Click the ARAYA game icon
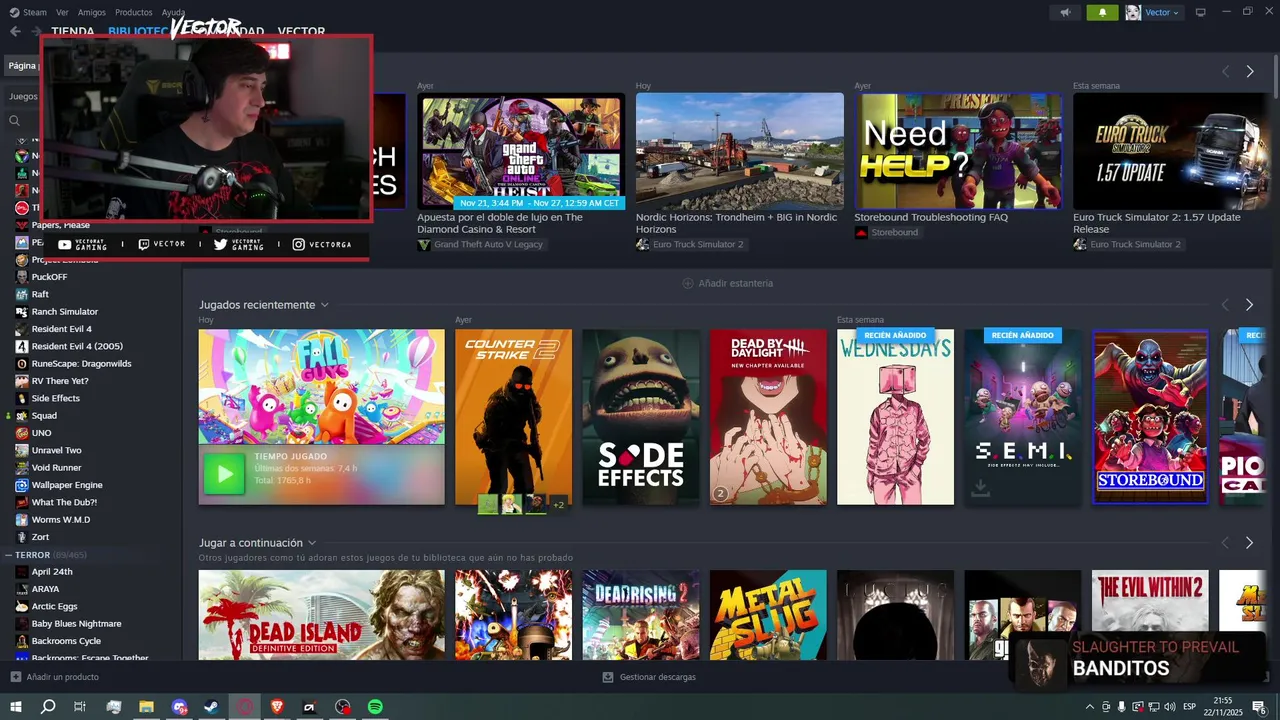Screen dimensions: 1280x720 [22, 589]
